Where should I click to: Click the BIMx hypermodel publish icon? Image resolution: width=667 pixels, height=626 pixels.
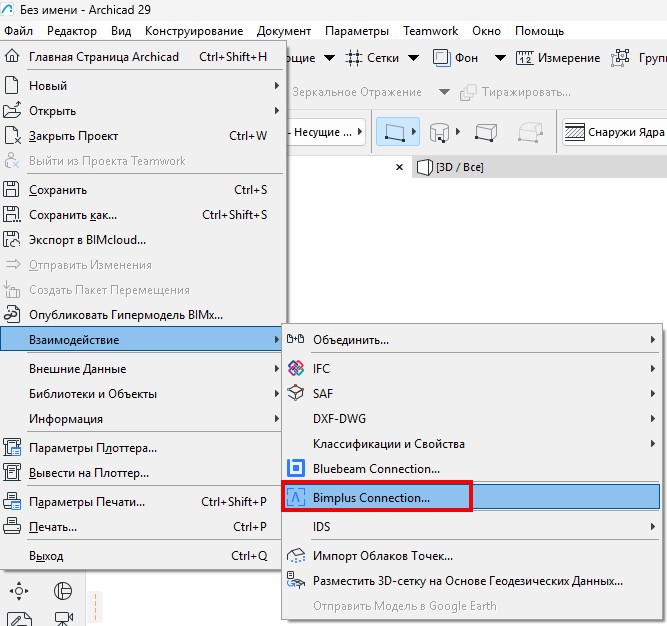12,314
